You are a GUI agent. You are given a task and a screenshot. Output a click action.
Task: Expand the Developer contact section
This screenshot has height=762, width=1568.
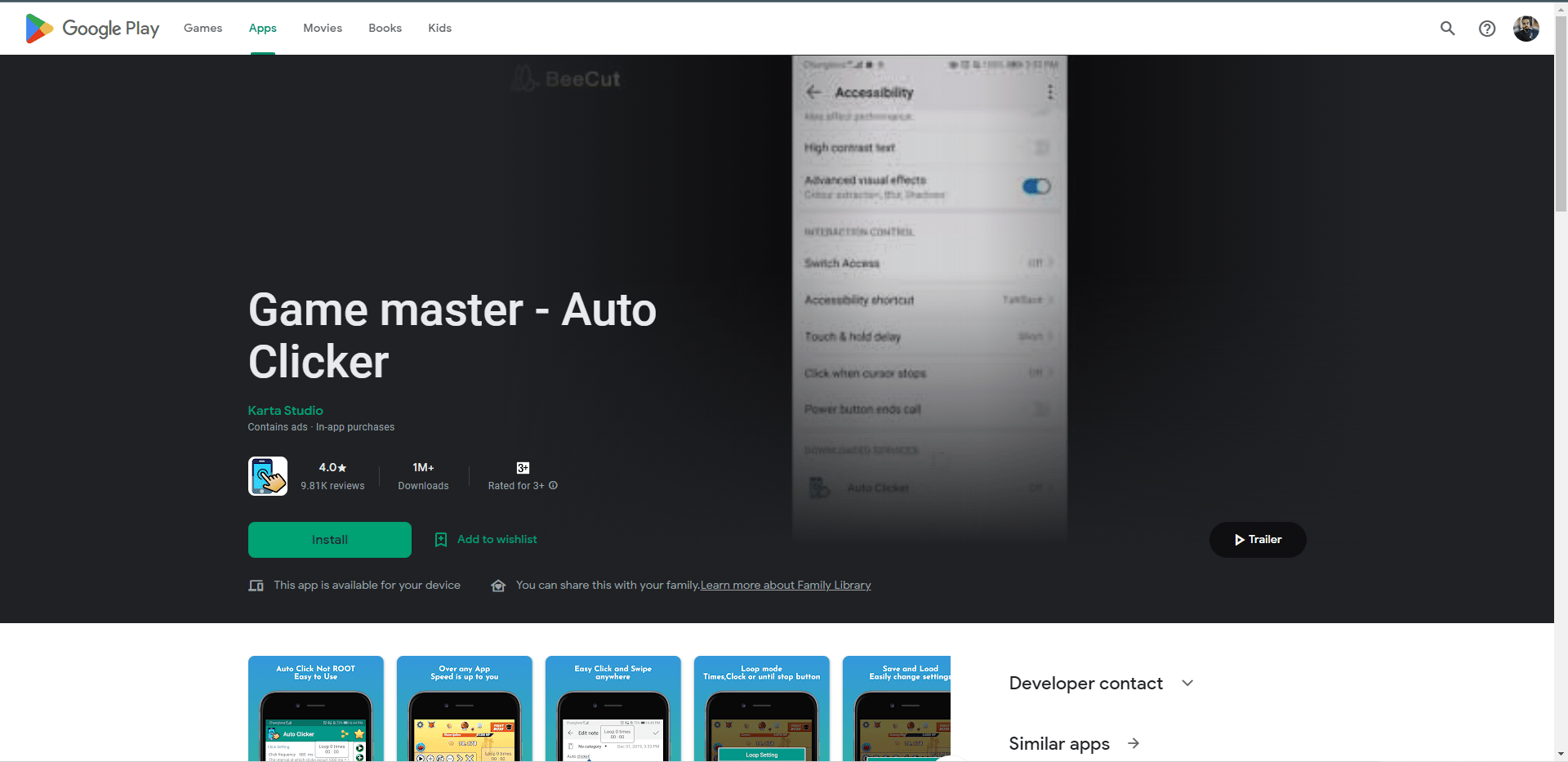pos(1101,683)
